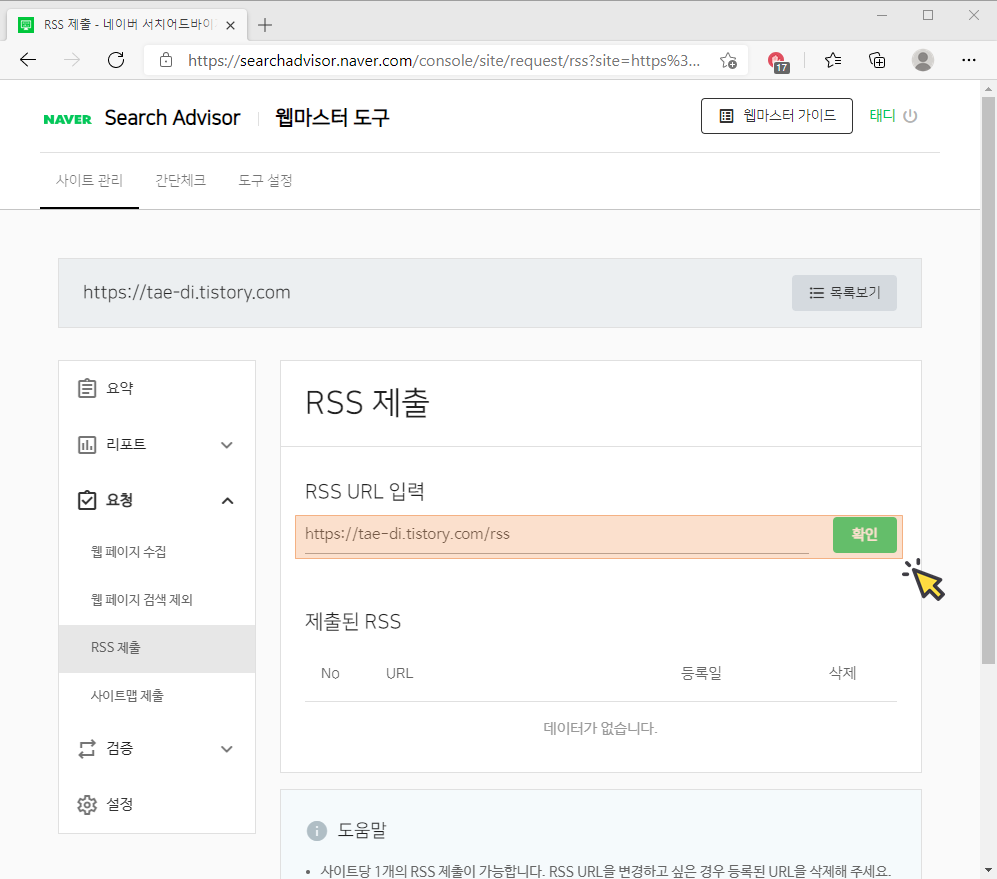Click the 요청 request checkmark icon

tap(87, 500)
